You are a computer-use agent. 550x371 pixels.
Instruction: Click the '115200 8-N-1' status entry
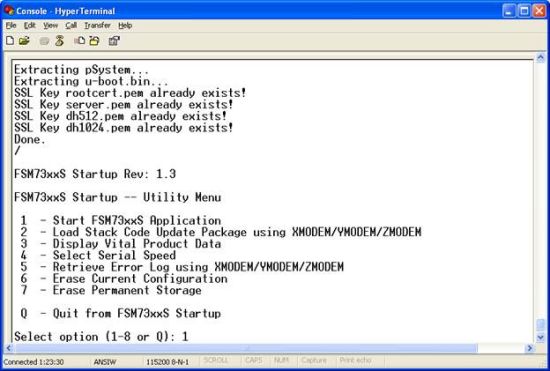167,362
